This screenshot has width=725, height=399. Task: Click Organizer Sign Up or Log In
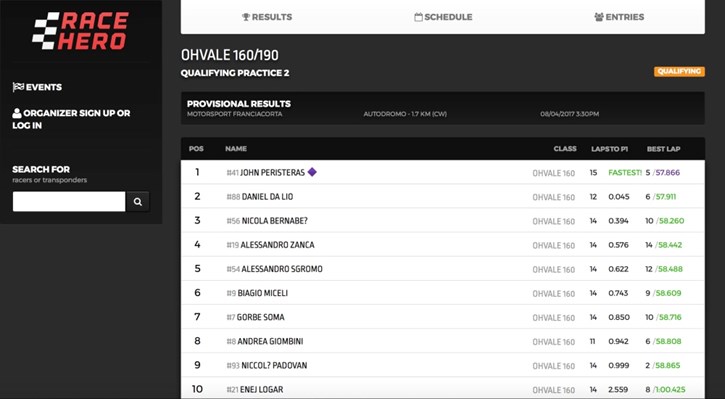(71, 119)
